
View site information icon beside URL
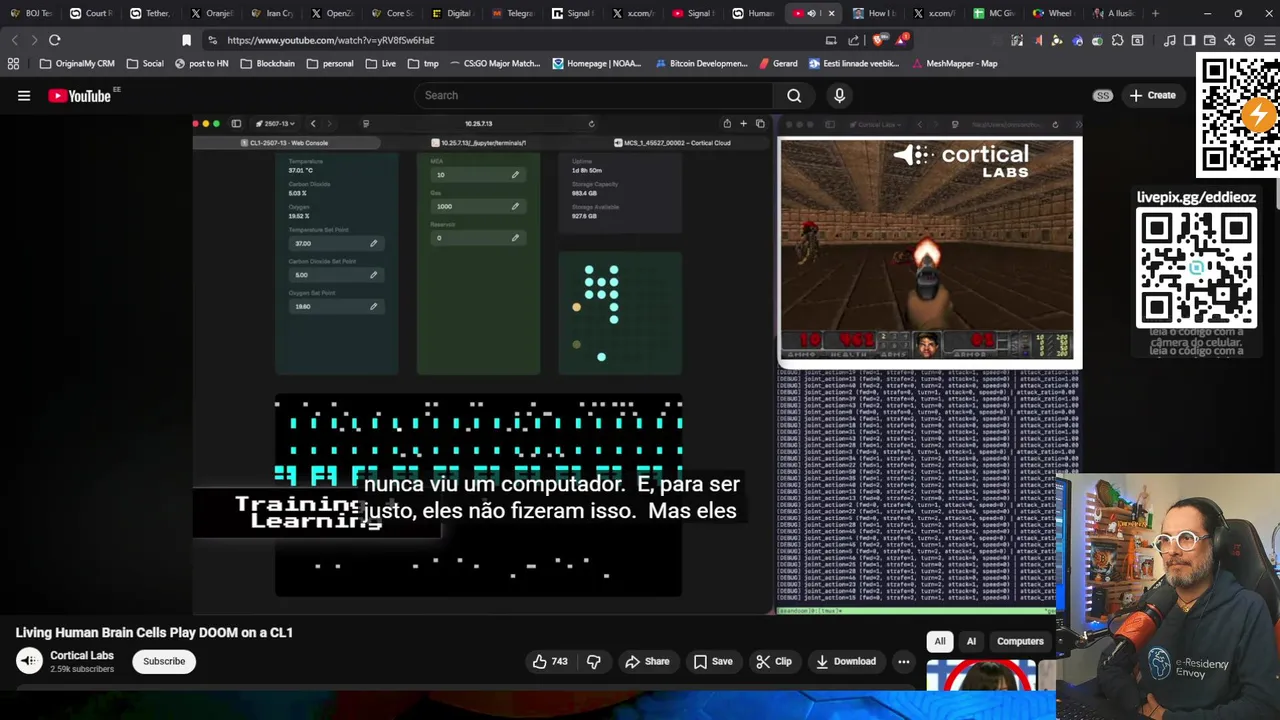click(212, 40)
